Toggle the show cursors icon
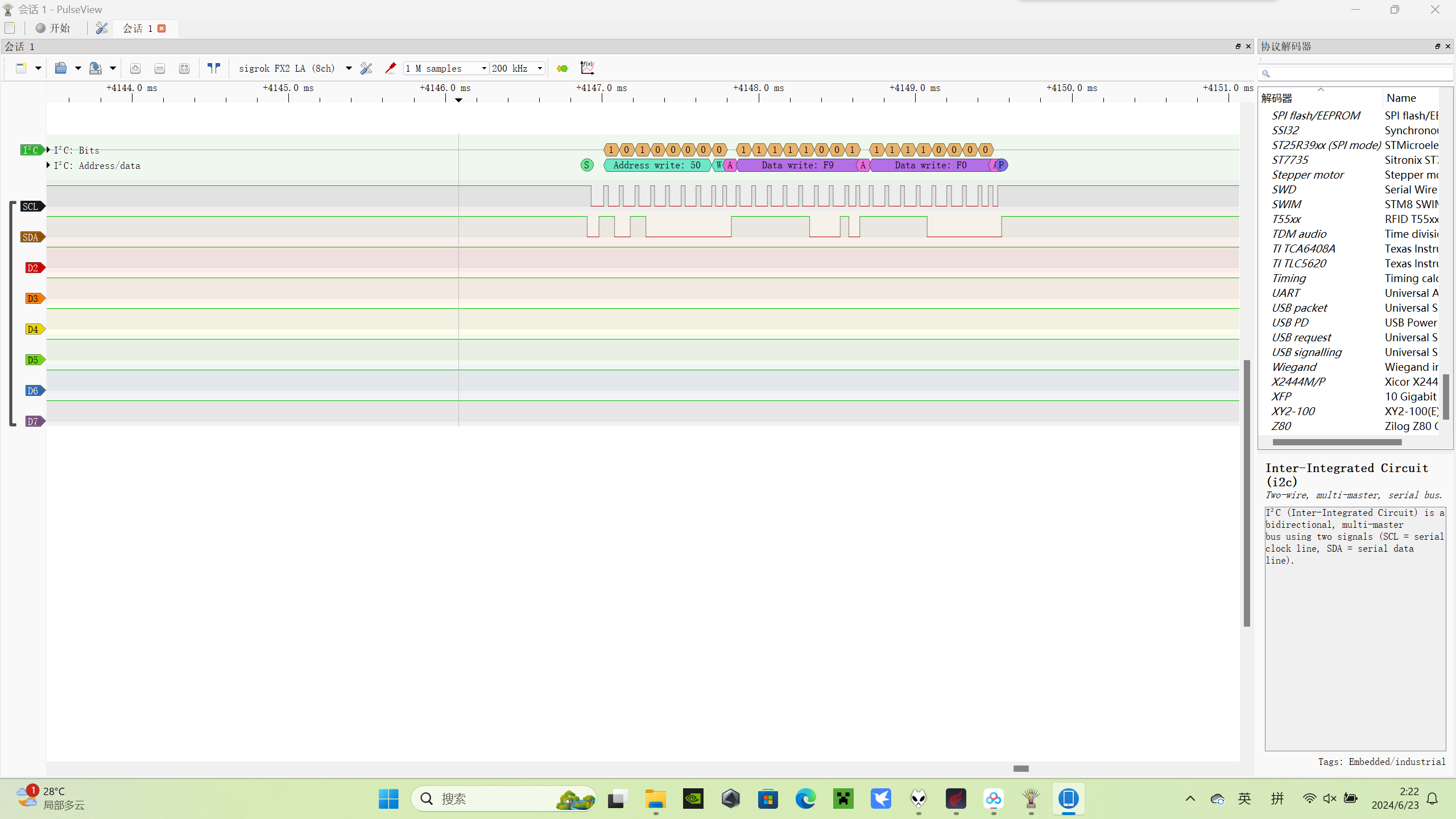This screenshot has width=1456, height=819. [x=214, y=68]
